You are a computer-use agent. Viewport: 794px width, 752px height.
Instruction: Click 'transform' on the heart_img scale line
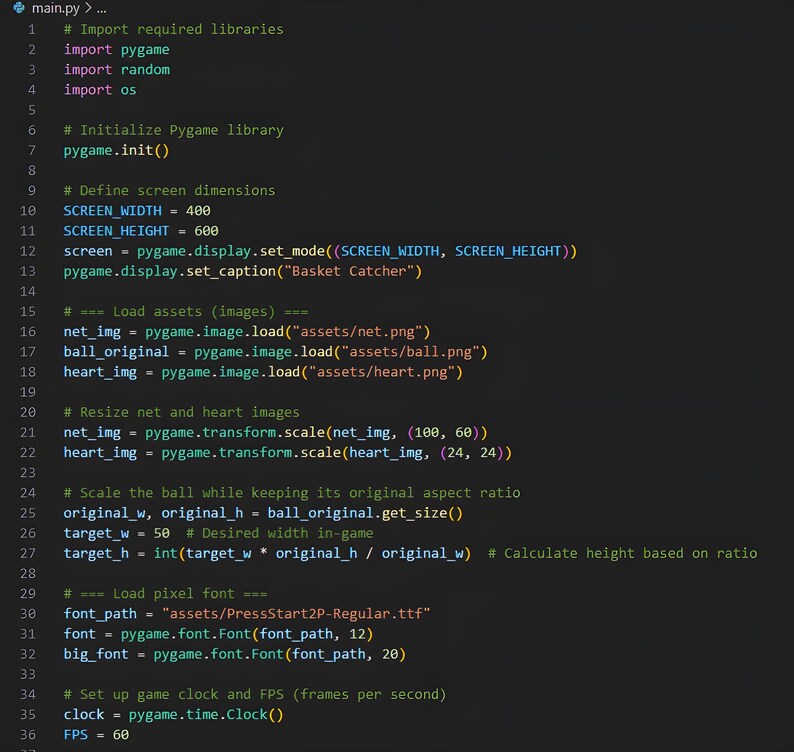tap(255, 452)
